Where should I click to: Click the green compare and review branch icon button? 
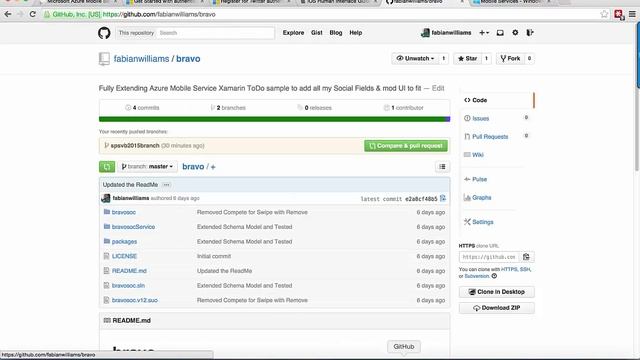pyautogui.click(x=107, y=167)
